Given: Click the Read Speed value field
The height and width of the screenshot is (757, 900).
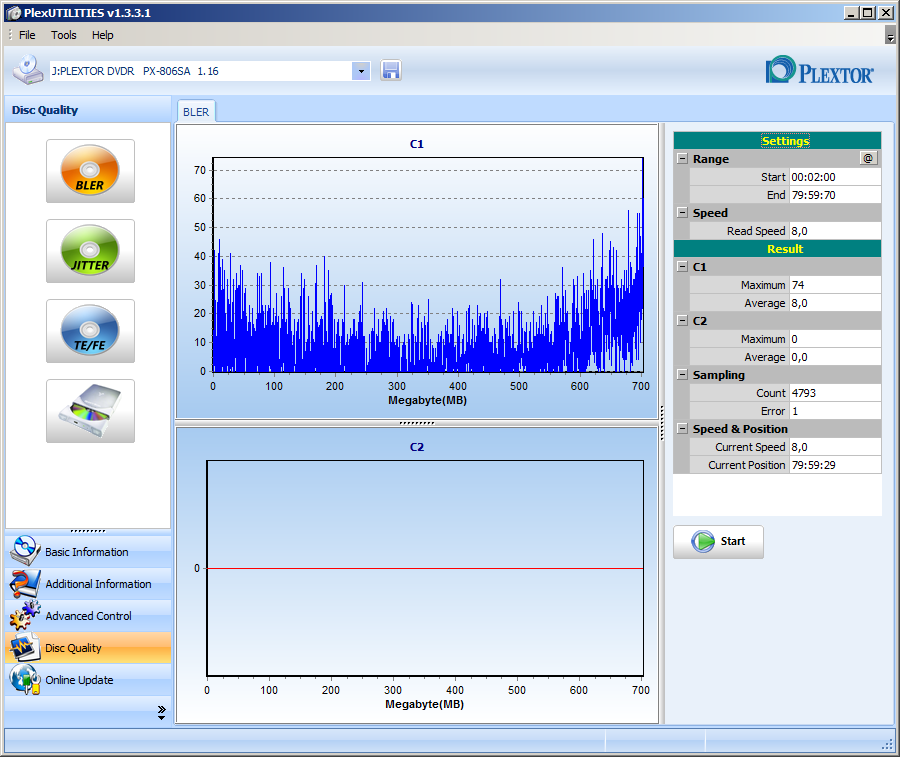Looking at the screenshot, I should (835, 231).
